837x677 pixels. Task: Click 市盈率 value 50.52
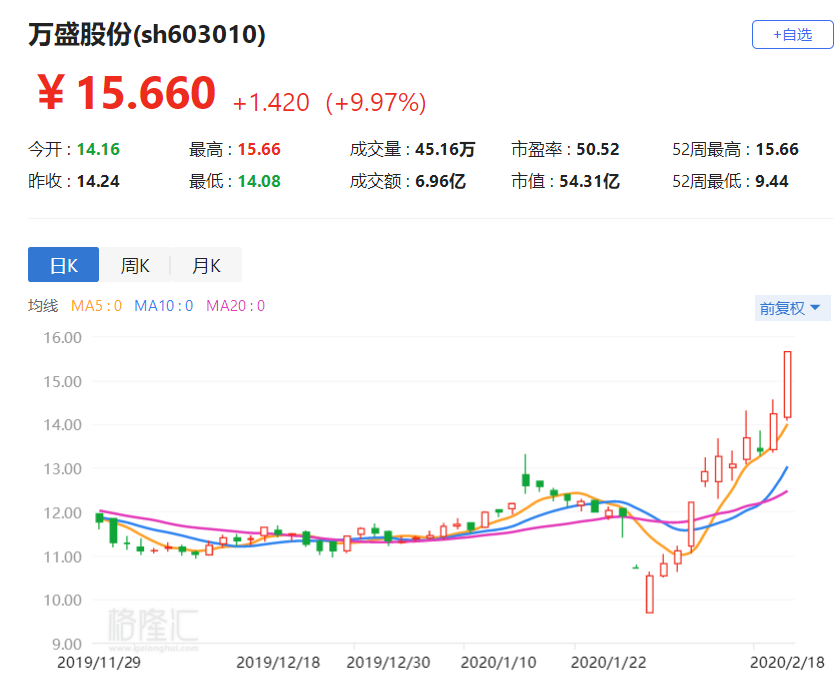(x=598, y=149)
